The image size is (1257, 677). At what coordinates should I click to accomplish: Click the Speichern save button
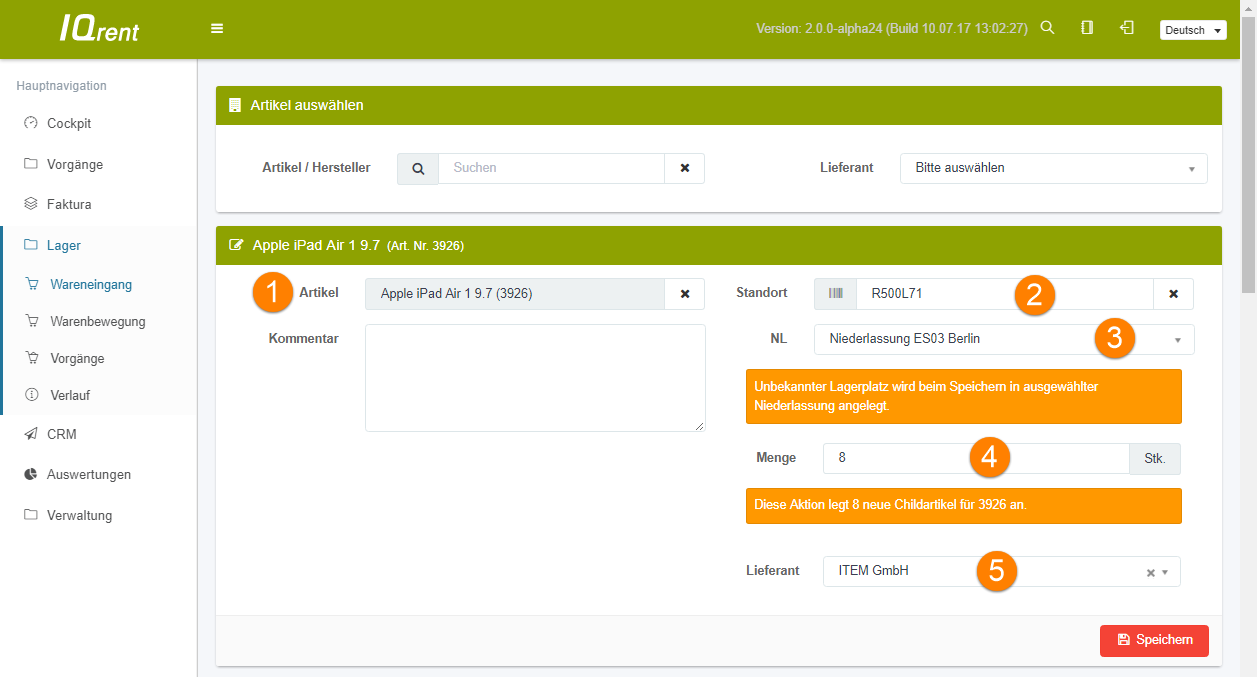coord(1154,640)
